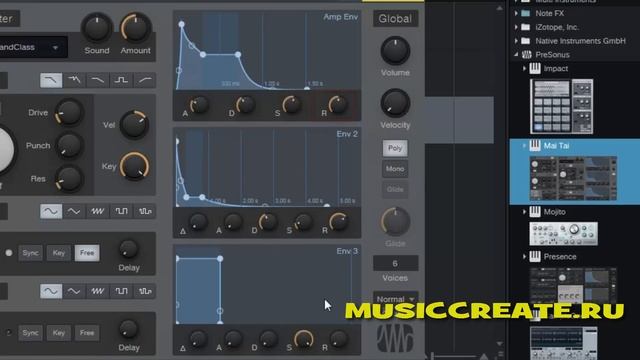Click the Presence instrument keyboard icon
This screenshot has height=360, width=640.
535,256
